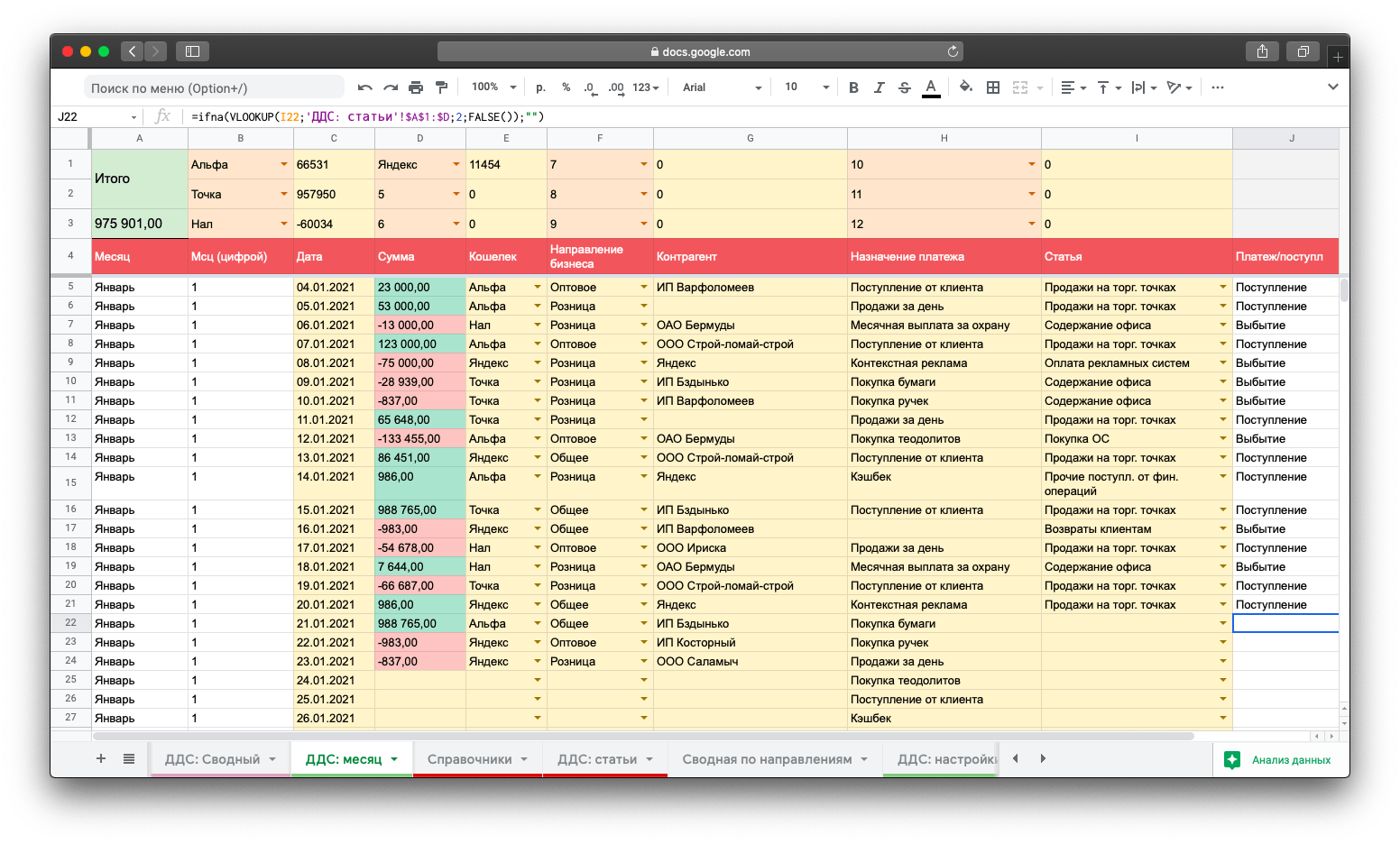Format as percent with % button
The image size is (1400, 844).
tap(566, 87)
